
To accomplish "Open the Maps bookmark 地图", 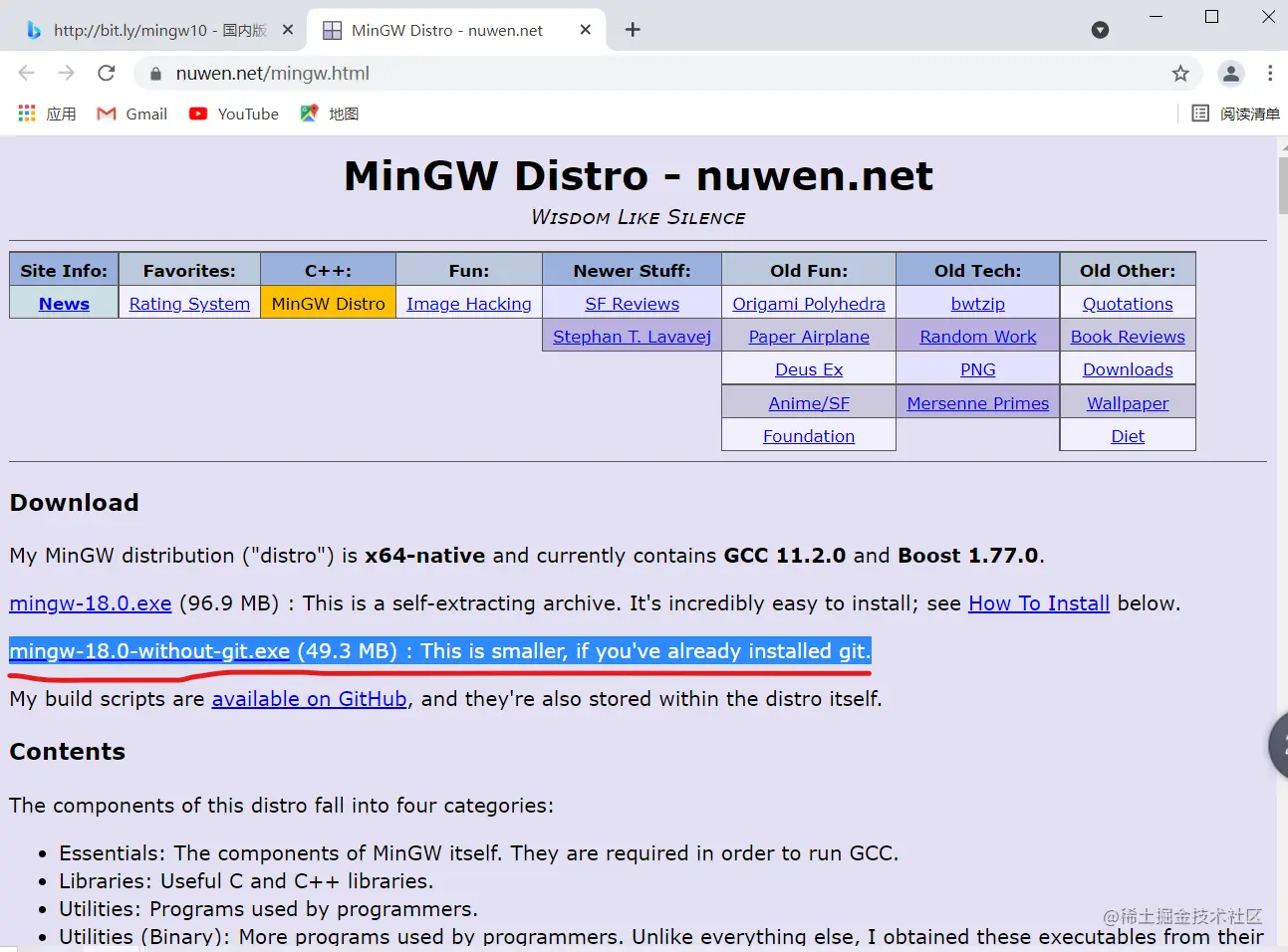I will point(330,114).
